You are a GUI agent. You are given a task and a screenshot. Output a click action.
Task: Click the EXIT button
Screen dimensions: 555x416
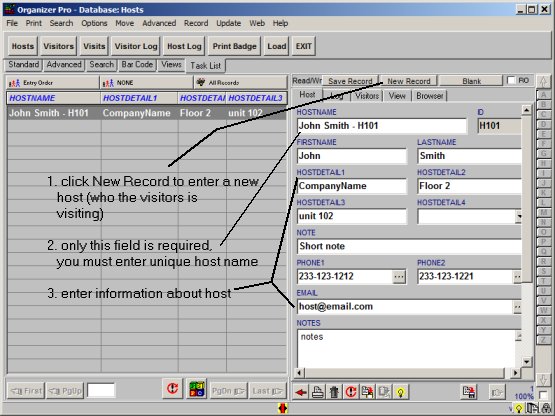tap(304, 46)
